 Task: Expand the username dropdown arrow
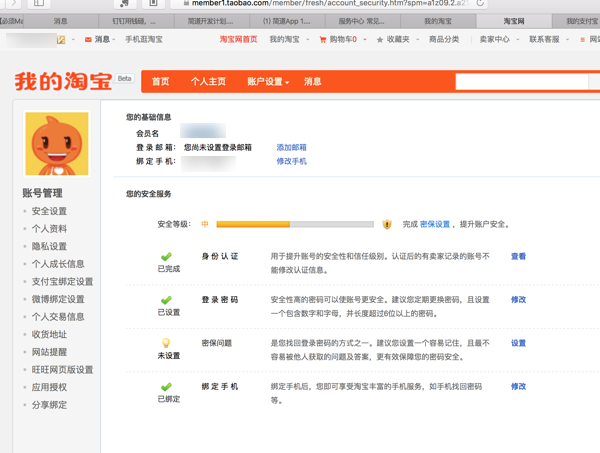click(x=73, y=39)
